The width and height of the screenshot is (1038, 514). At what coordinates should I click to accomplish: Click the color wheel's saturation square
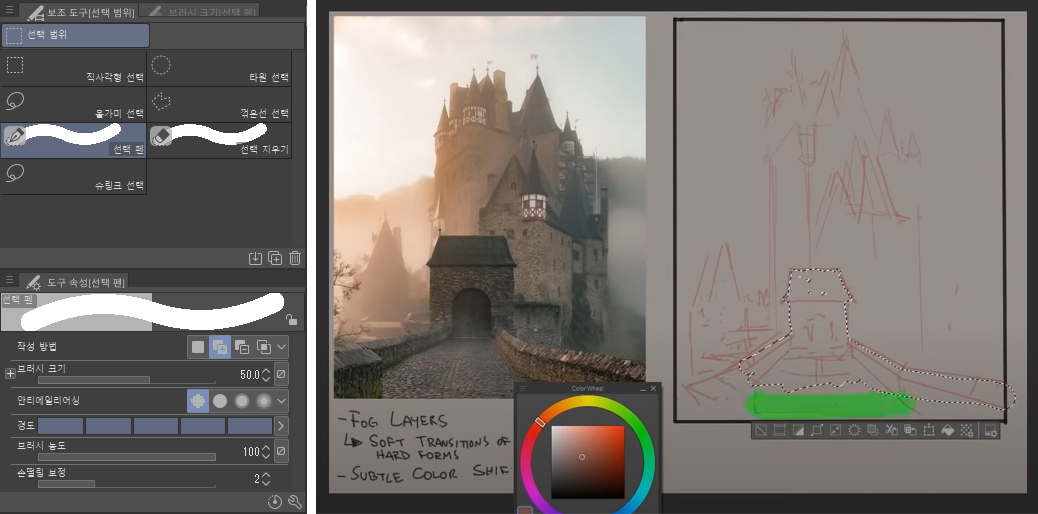[x=588, y=461]
